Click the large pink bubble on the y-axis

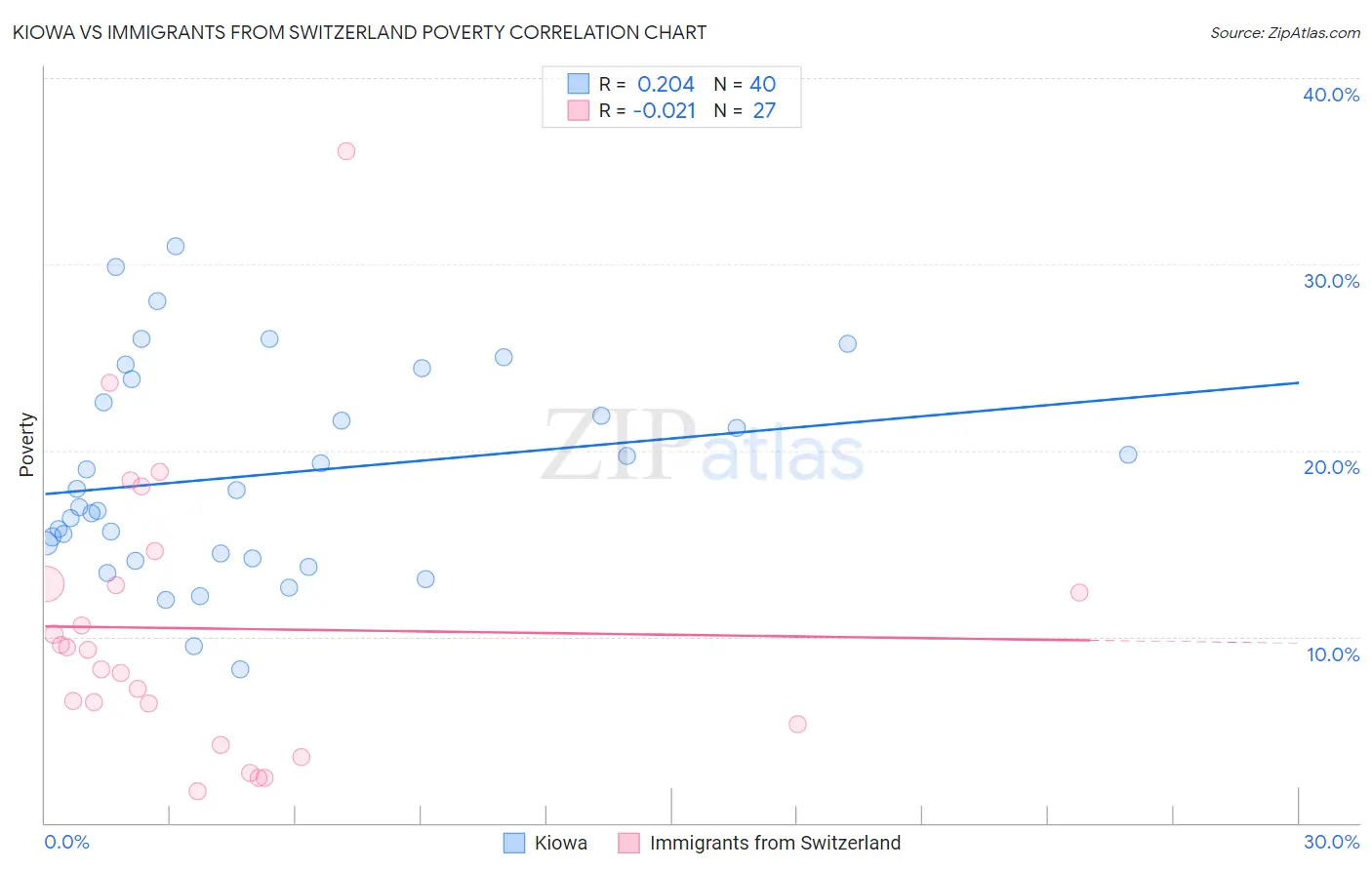(45, 584)
